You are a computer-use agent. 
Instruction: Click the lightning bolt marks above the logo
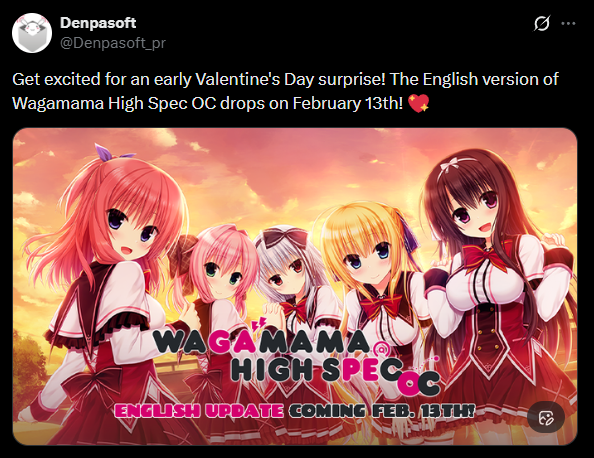(260, 324)
